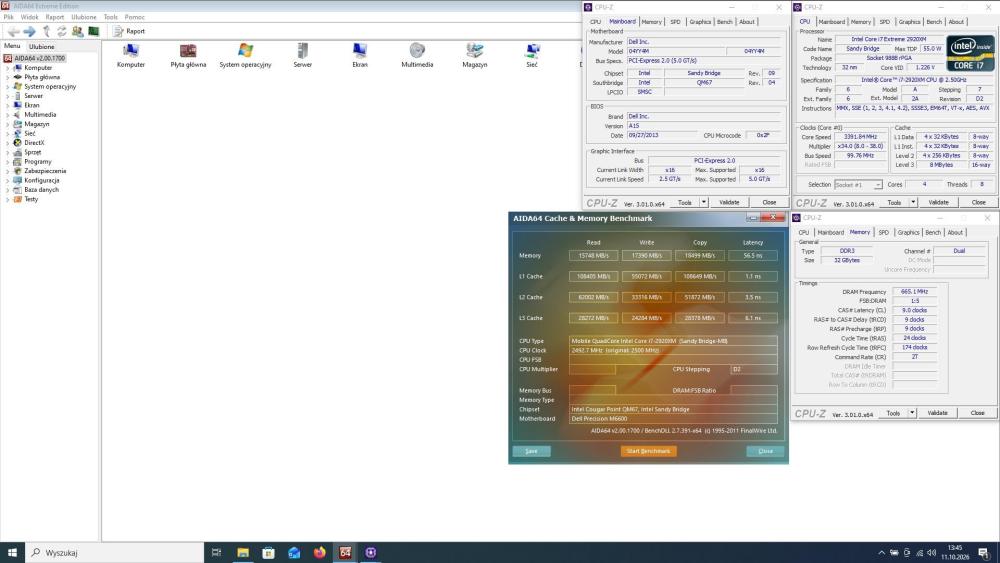Viewport: 1000px width, 563px height.
Task: Click the DRAM Frequency 665.1 MHz field
Action: pos(915,292)
